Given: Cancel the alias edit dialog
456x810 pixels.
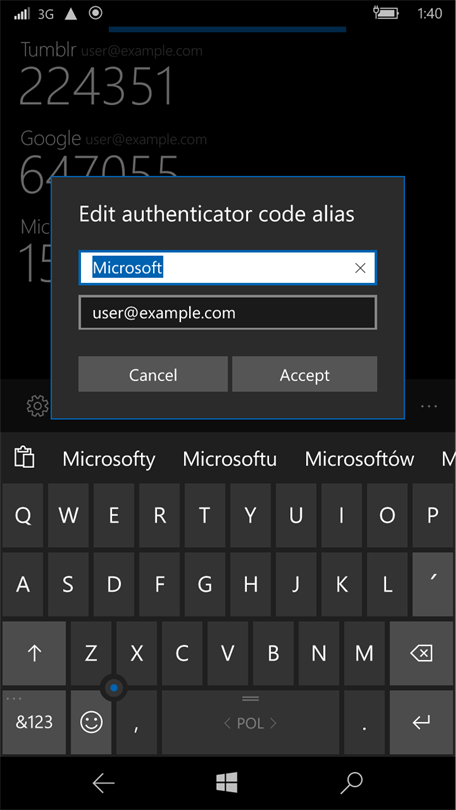Looking at the screenshot, I should point(153,375).
